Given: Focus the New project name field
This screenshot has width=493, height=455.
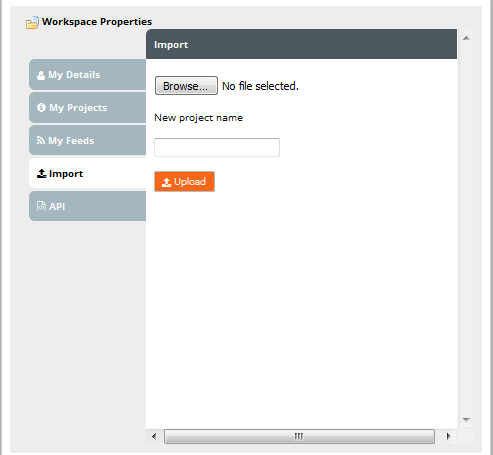Looking at the screenshot, I should click(x=217, y=147).
